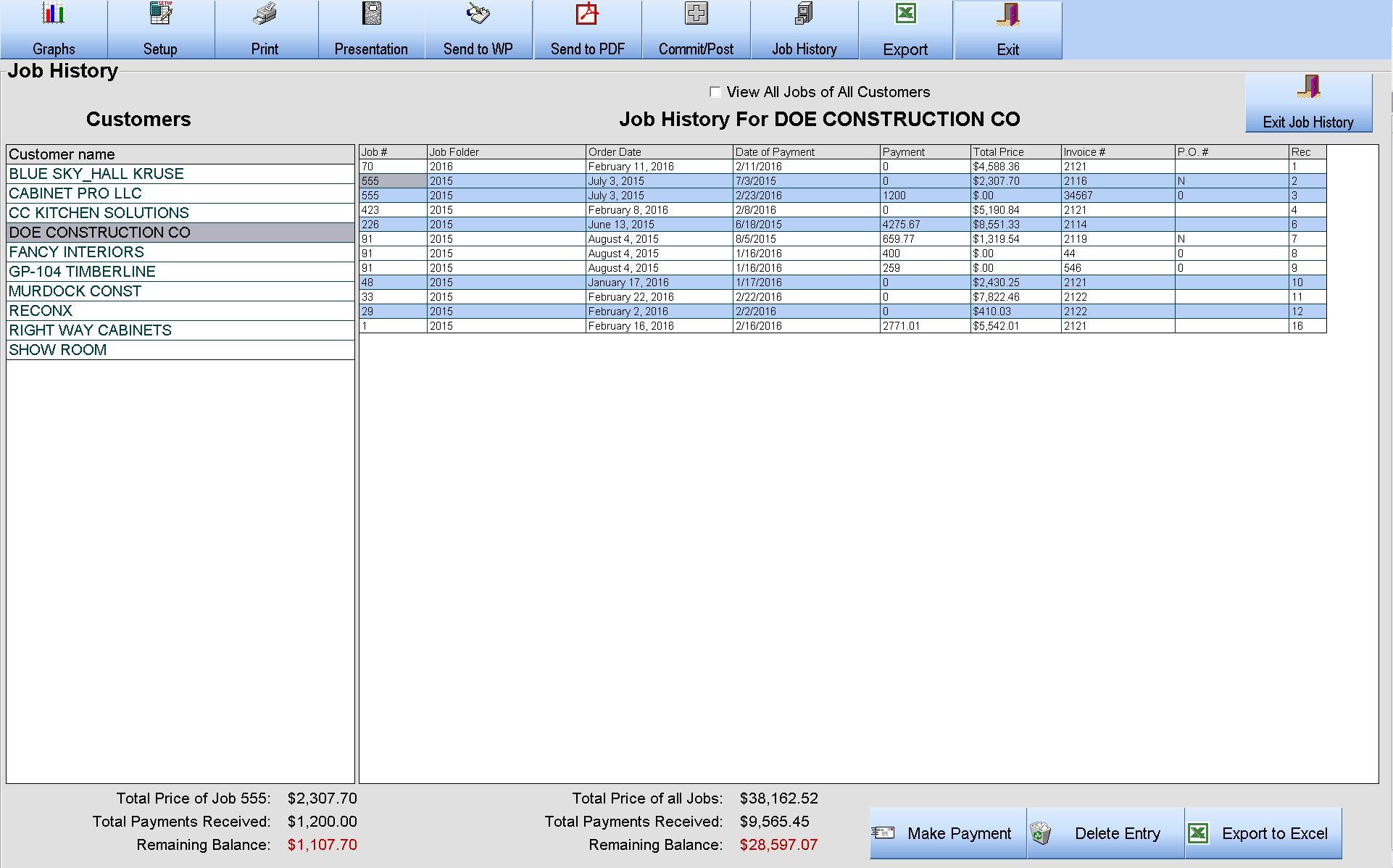
Task: Enable View All Jobs of All Customers
Action: click(715, 92)
